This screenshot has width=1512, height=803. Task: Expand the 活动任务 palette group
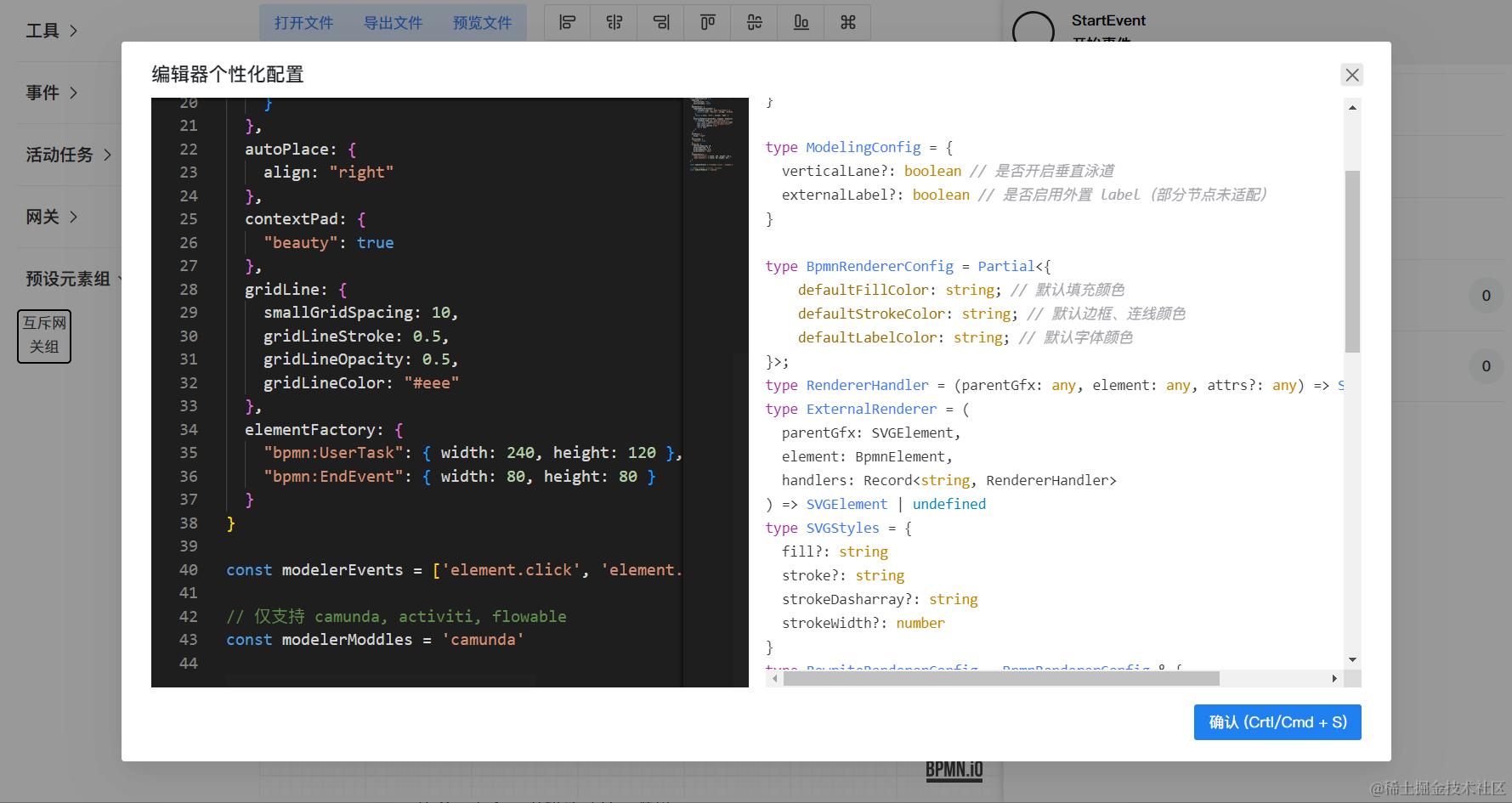point(69,155)
